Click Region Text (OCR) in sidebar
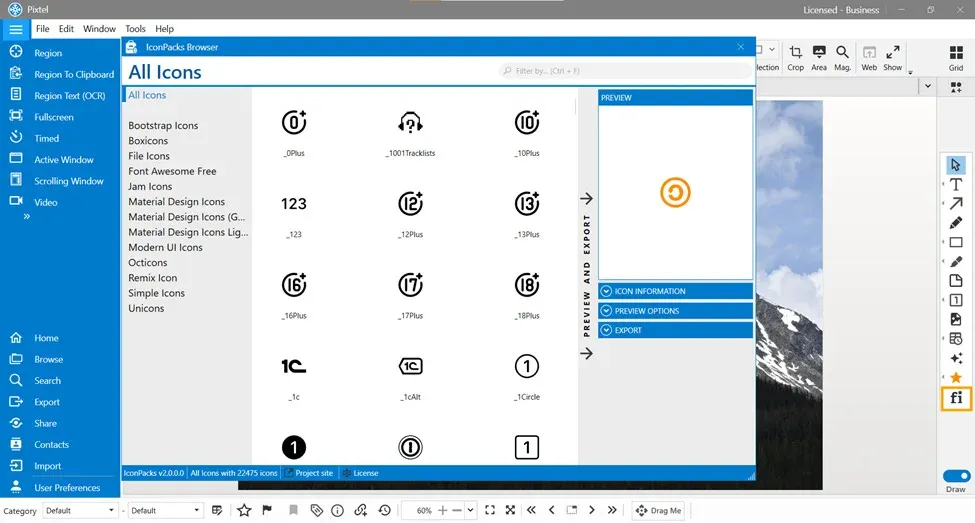This screenshot has width=975, height=523. (x=70, y=96)
